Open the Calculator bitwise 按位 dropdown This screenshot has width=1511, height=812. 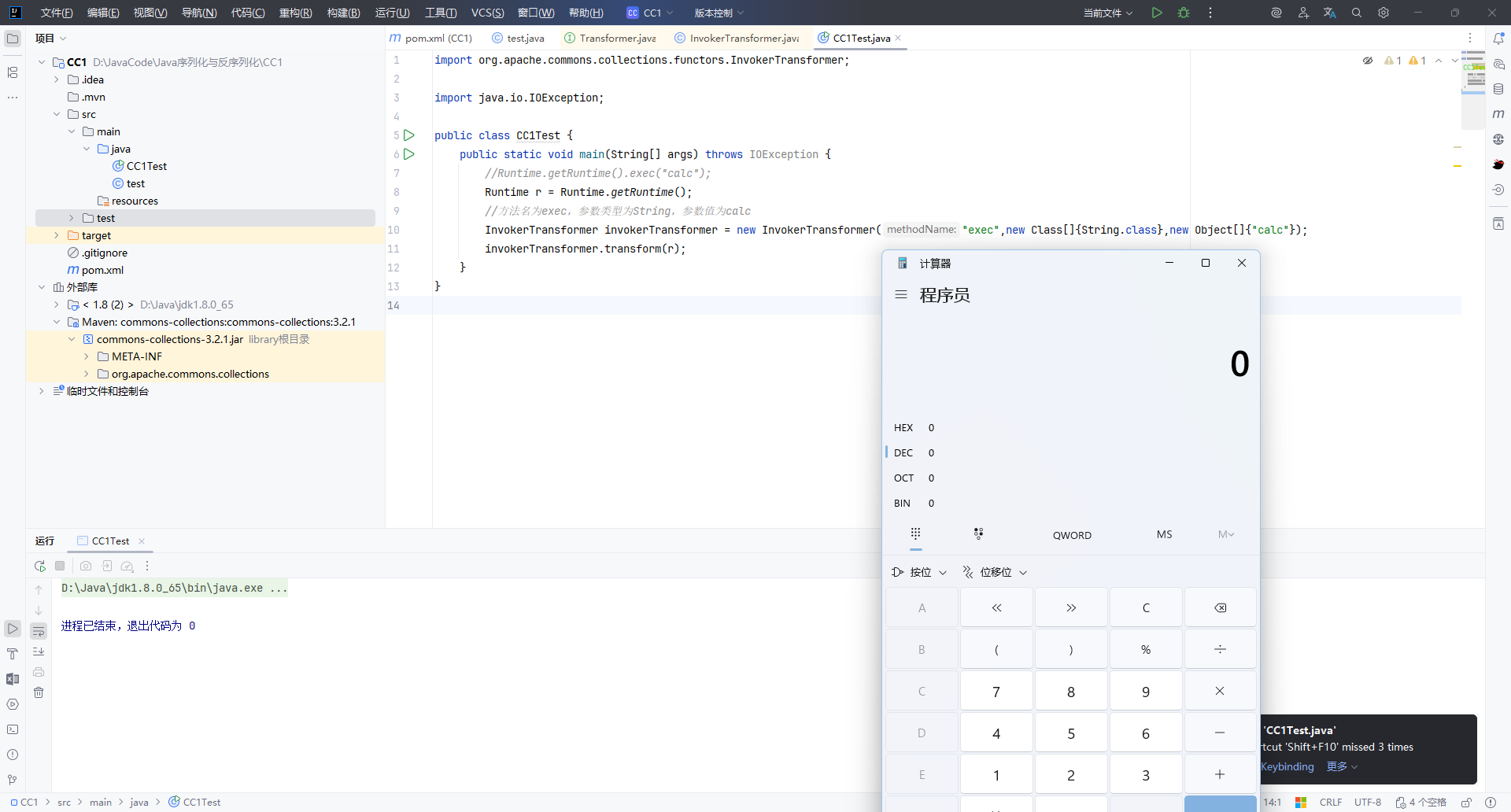pos(919,572)
